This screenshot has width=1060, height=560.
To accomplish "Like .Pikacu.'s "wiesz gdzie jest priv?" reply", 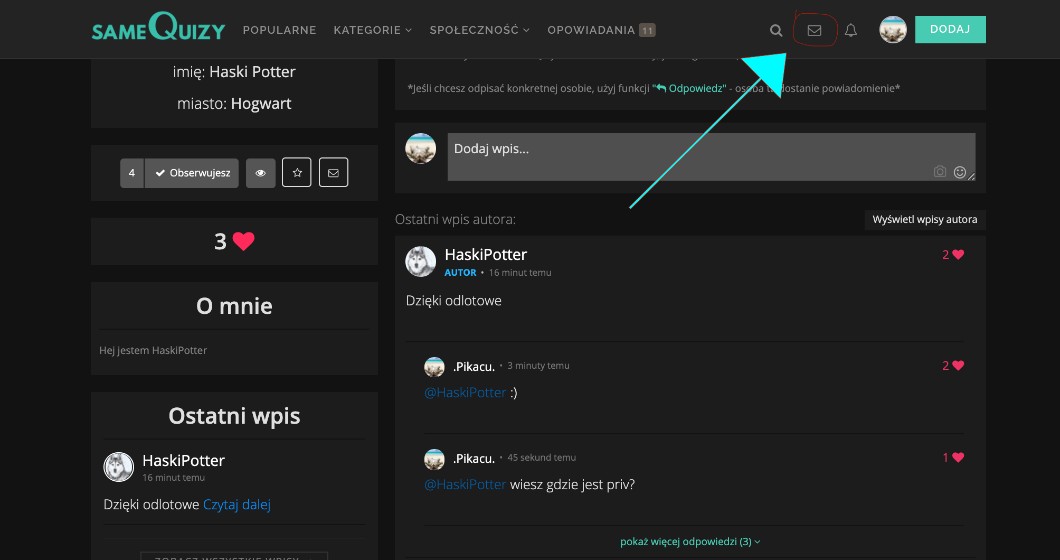I will [958, 458].
